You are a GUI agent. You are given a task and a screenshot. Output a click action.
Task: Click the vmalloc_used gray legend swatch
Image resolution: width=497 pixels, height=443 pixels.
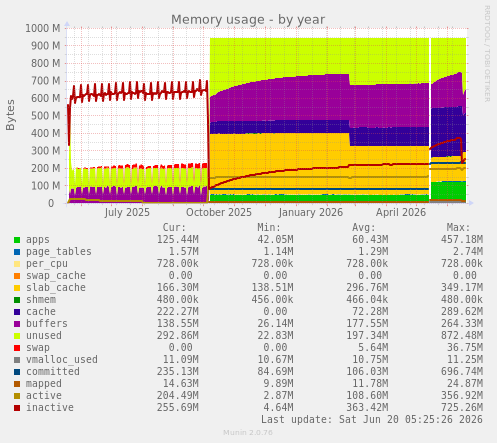pos(17,360)
